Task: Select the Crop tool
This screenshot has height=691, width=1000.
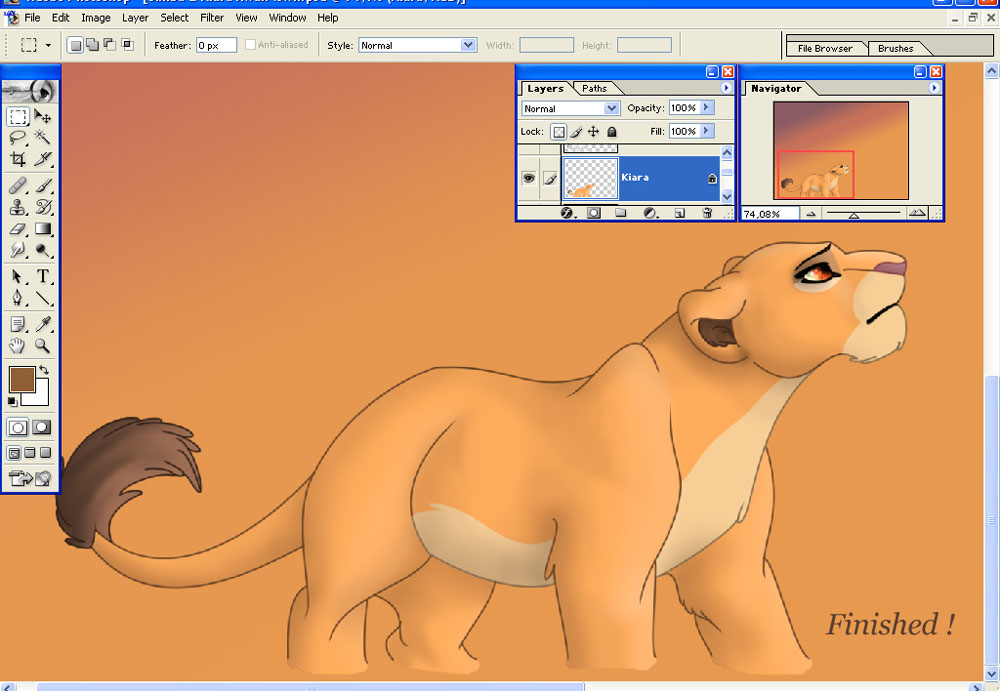Action: coord(18,159)
